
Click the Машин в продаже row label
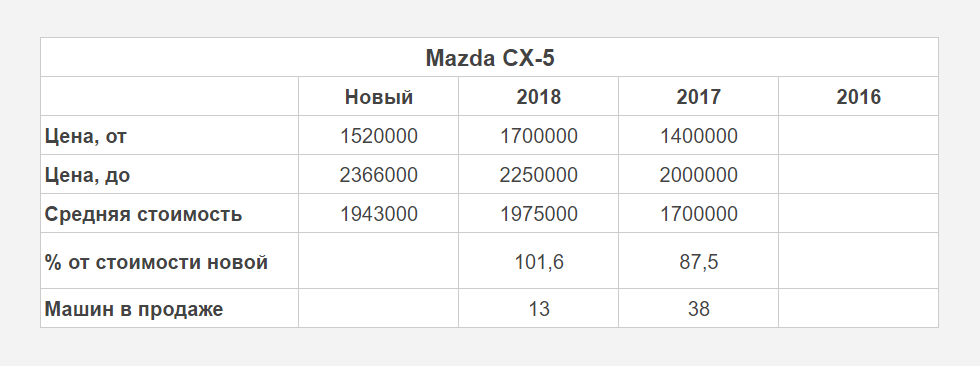[134, 309]
